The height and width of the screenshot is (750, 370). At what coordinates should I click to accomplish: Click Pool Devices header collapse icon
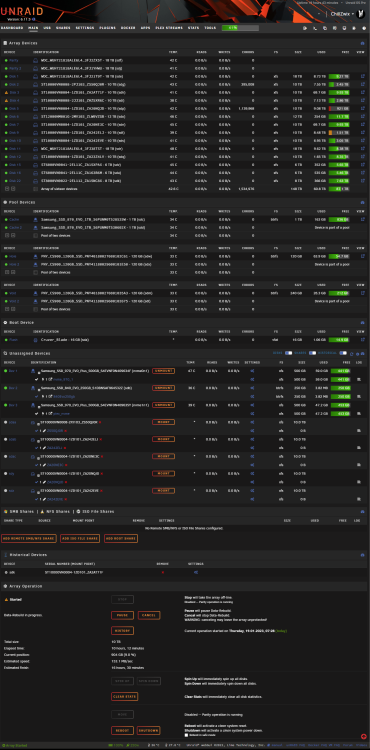click(x=362, y=202)
